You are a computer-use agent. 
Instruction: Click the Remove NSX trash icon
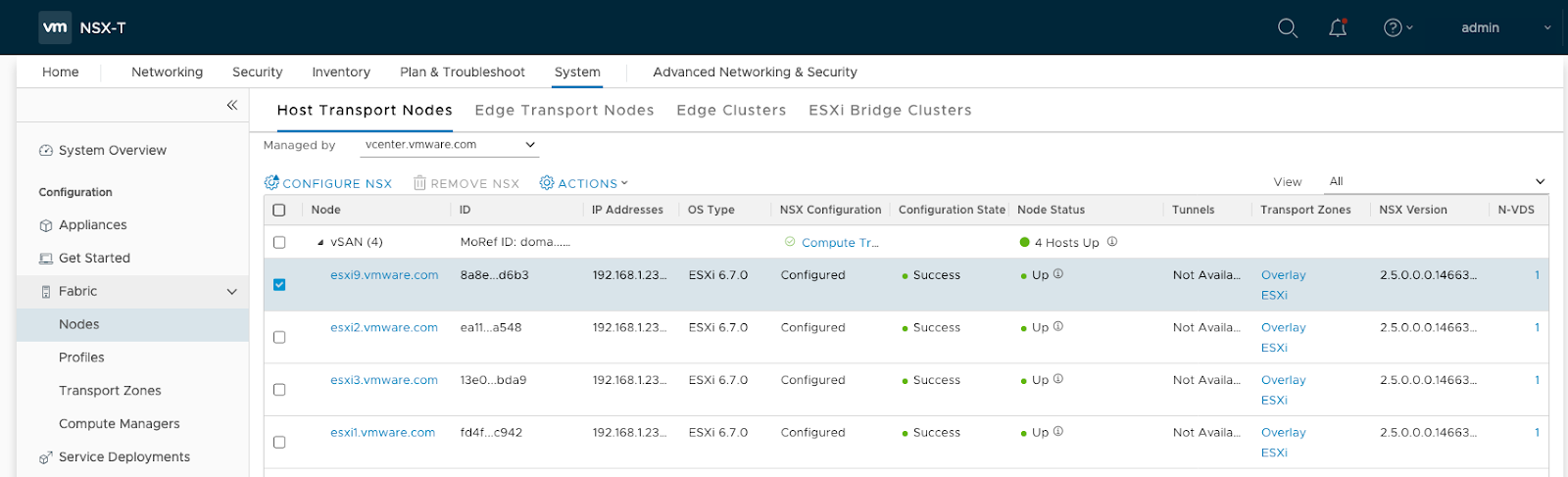pos(419,183)
